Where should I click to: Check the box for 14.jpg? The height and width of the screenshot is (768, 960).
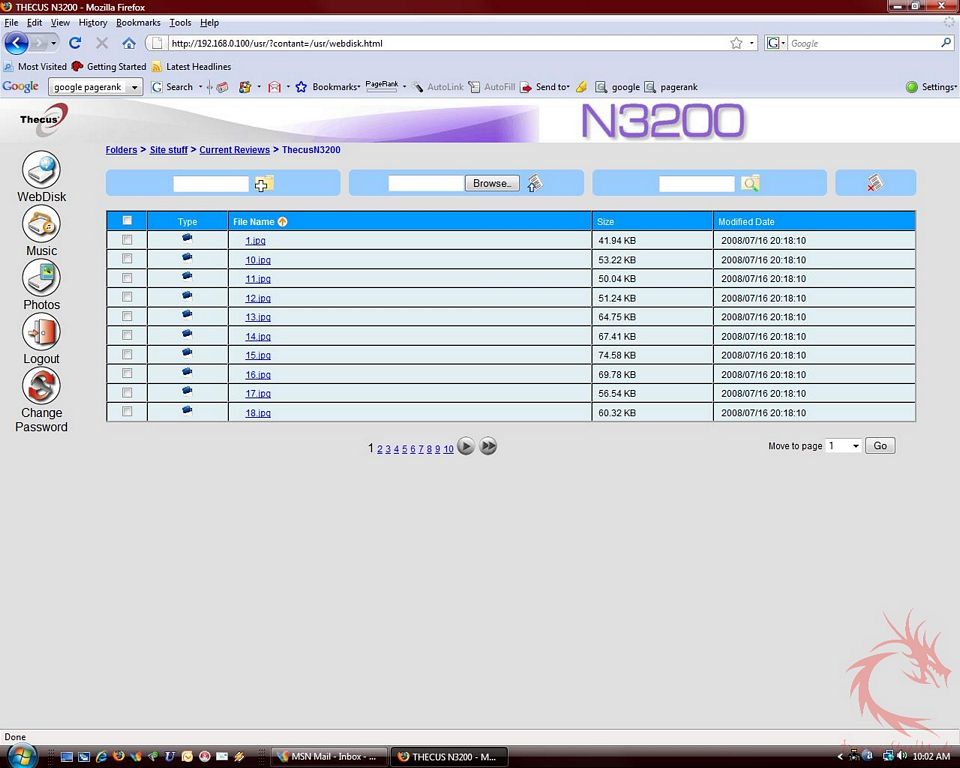click(x=127, y=335)
